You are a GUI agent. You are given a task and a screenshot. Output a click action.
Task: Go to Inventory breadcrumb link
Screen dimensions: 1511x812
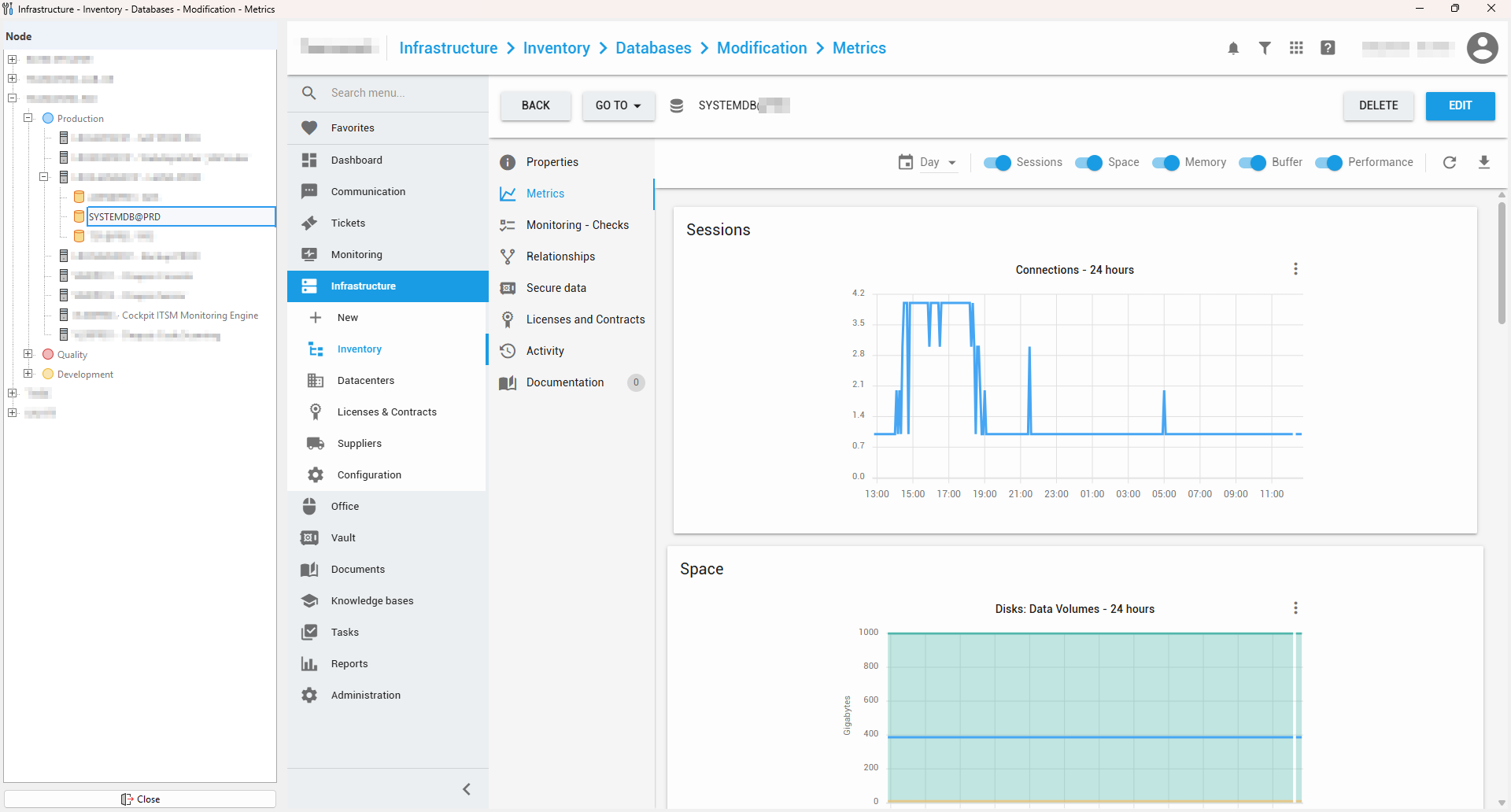[x=556, y=48]
